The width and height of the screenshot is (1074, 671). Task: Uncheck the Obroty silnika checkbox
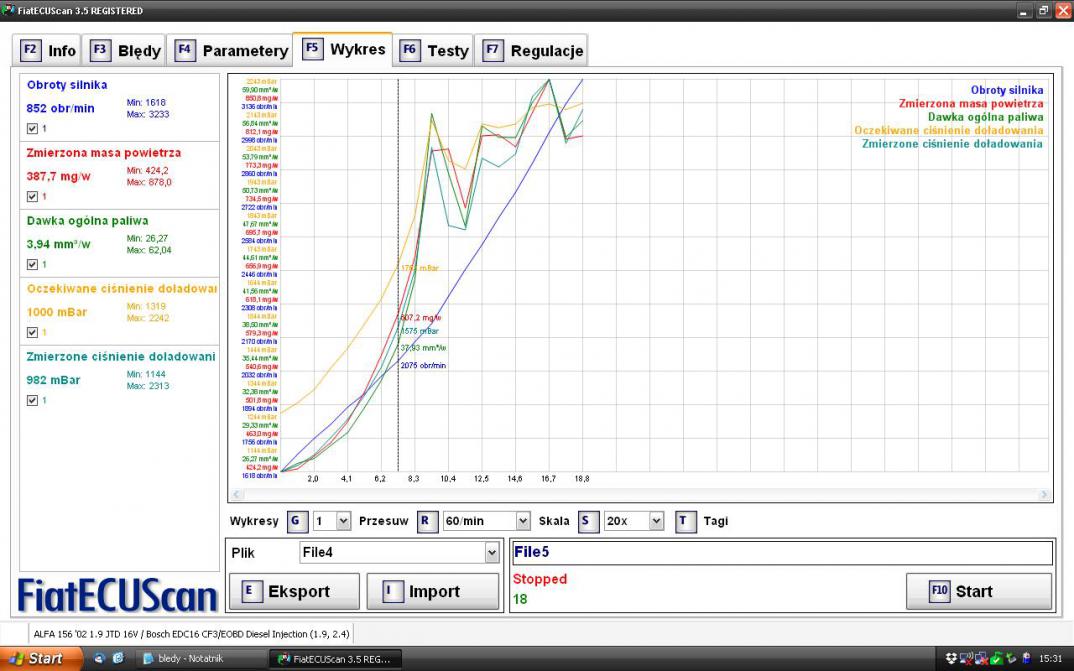point(33,129)
